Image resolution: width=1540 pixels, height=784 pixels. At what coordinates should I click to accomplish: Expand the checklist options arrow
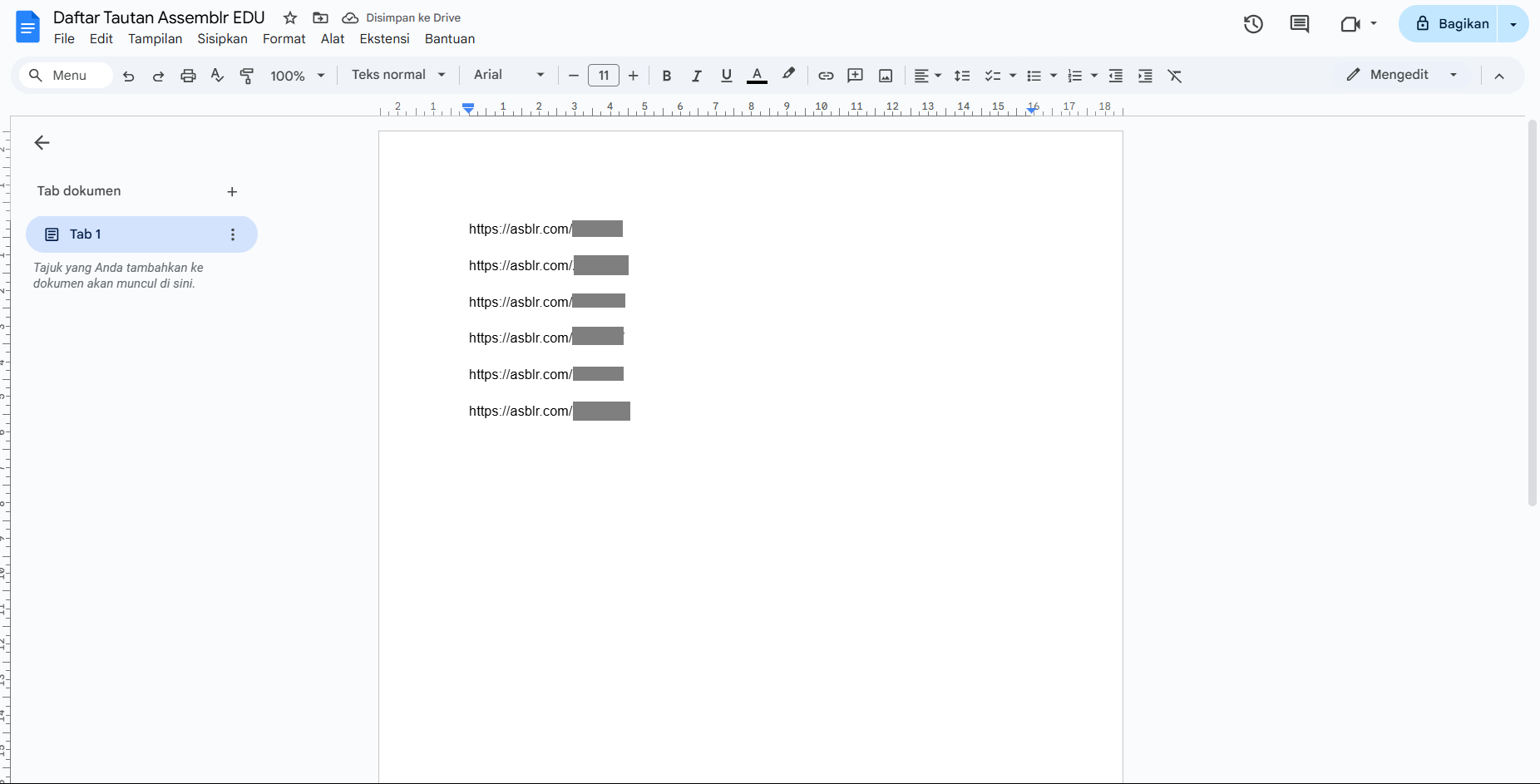(x=1012, y=76)
